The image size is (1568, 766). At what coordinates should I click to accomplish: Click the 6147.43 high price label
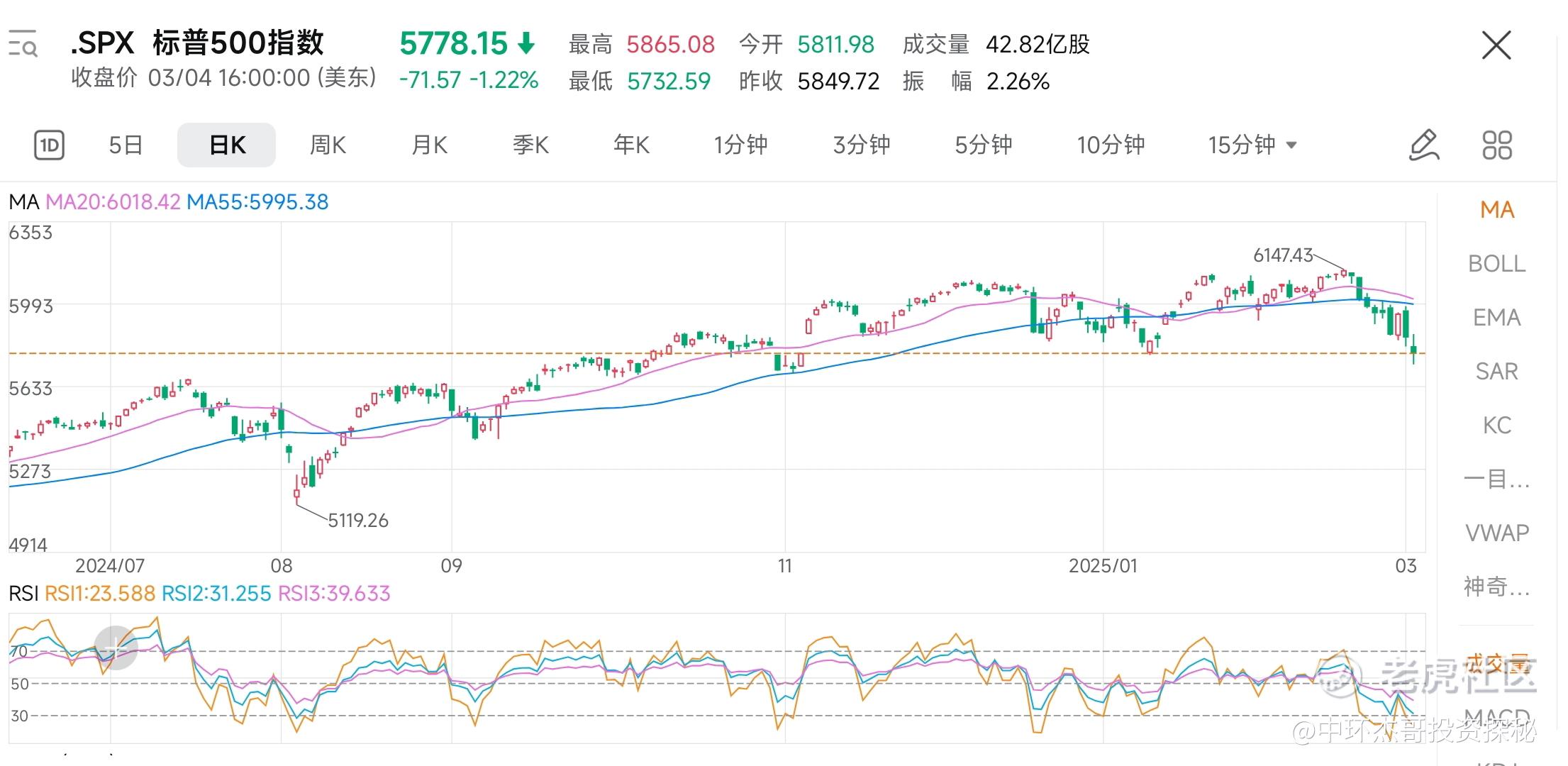[1283, 255]
